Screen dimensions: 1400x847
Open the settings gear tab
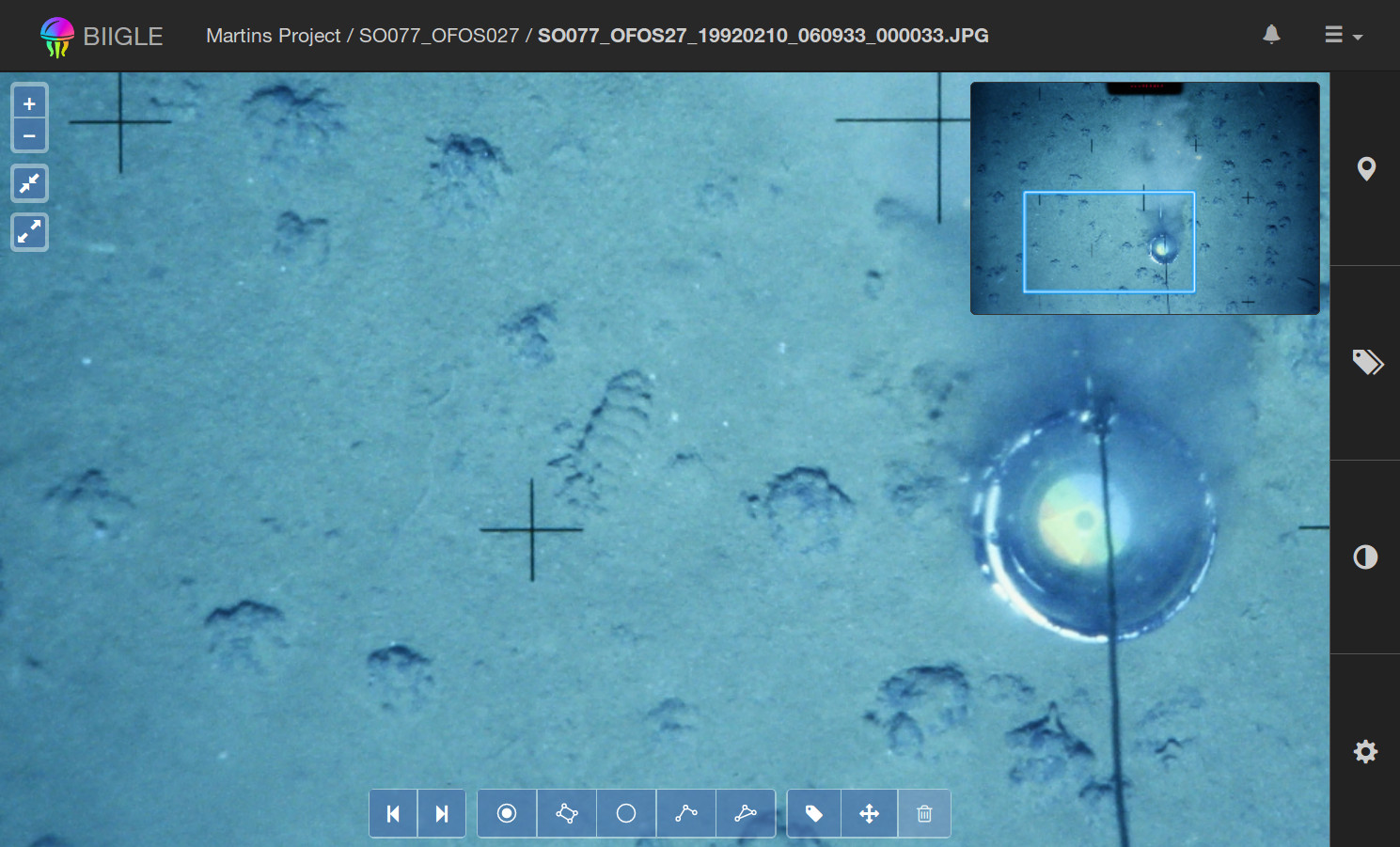(1366, 751)
